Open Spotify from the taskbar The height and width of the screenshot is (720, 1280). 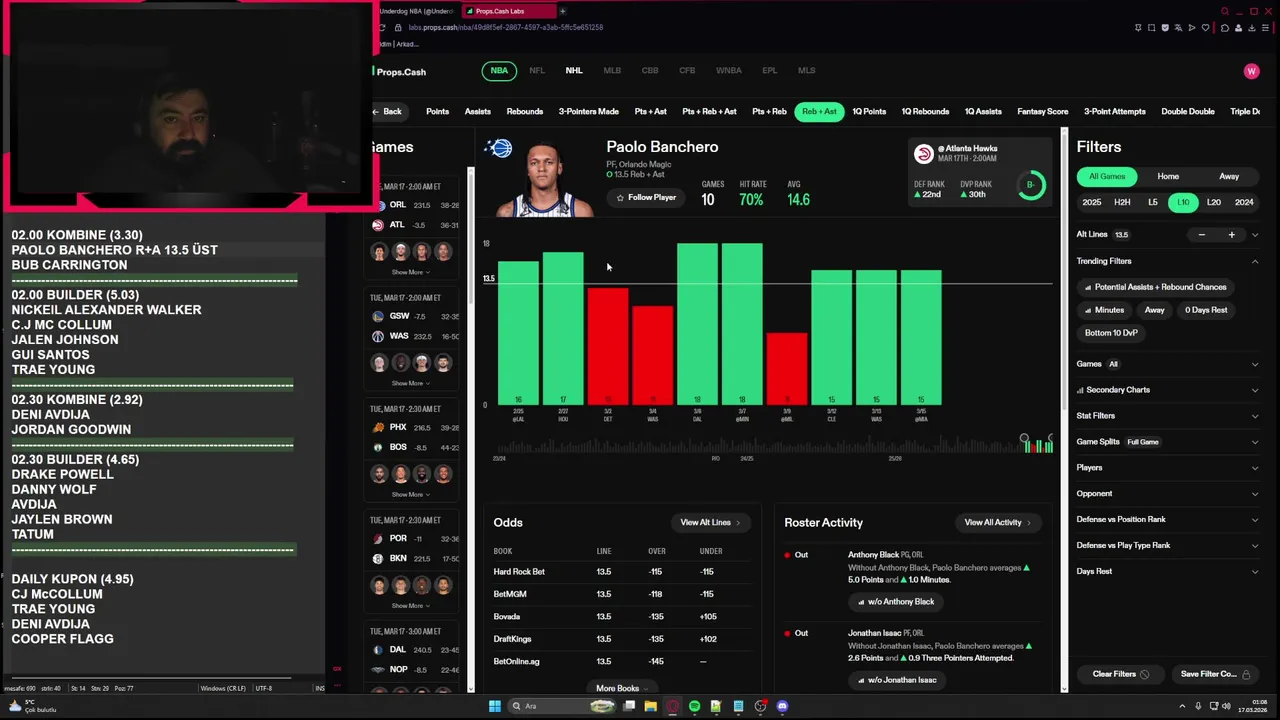click(x=694, y=706)
